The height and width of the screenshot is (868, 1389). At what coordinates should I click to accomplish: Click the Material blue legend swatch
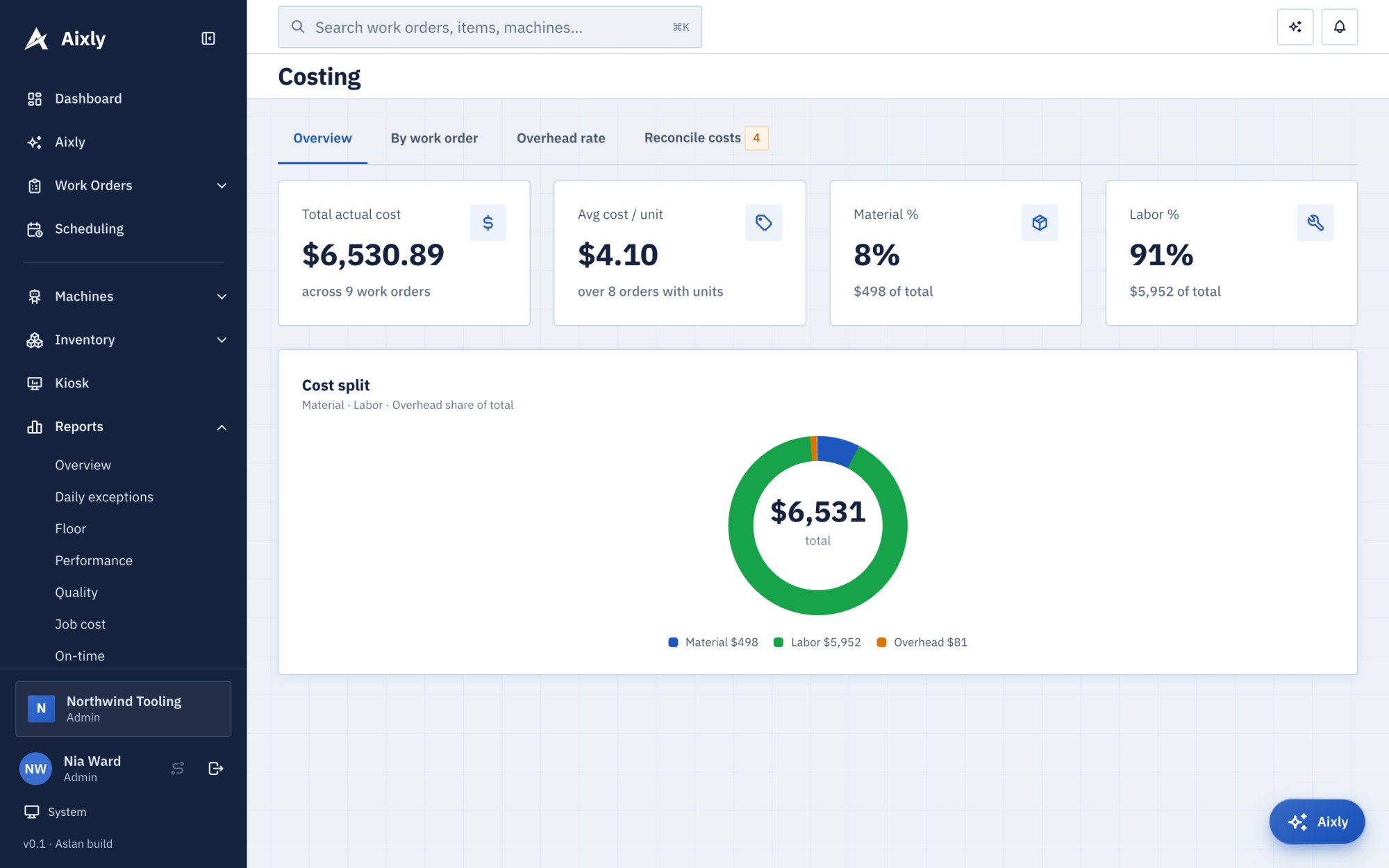(x=673, y=642)
